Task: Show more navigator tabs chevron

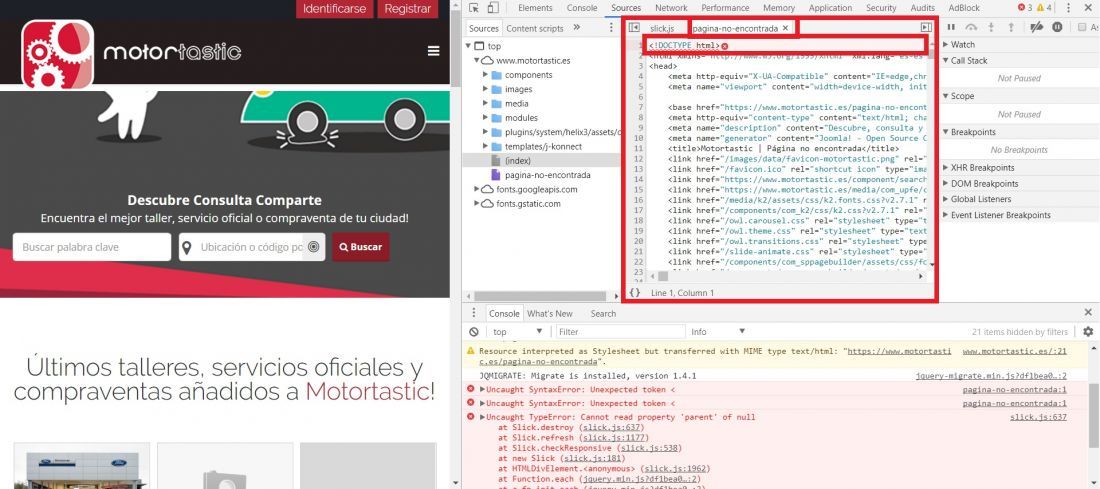Action: tap(577, 27)
